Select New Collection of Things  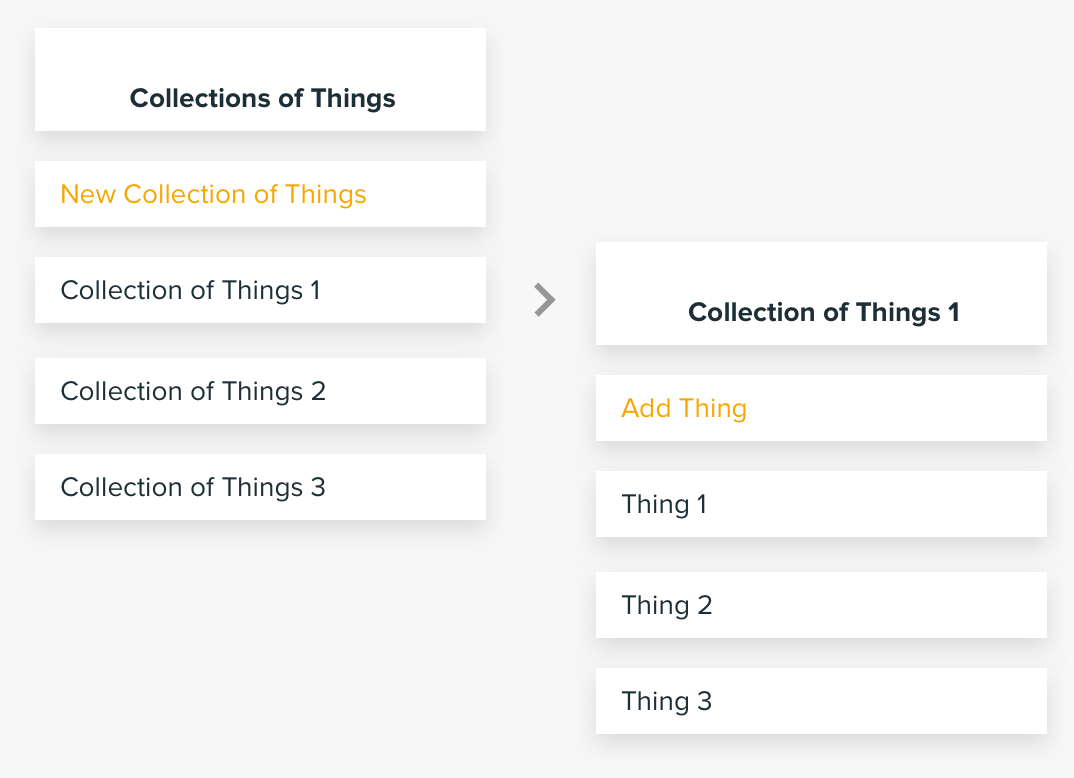[260, 194]
